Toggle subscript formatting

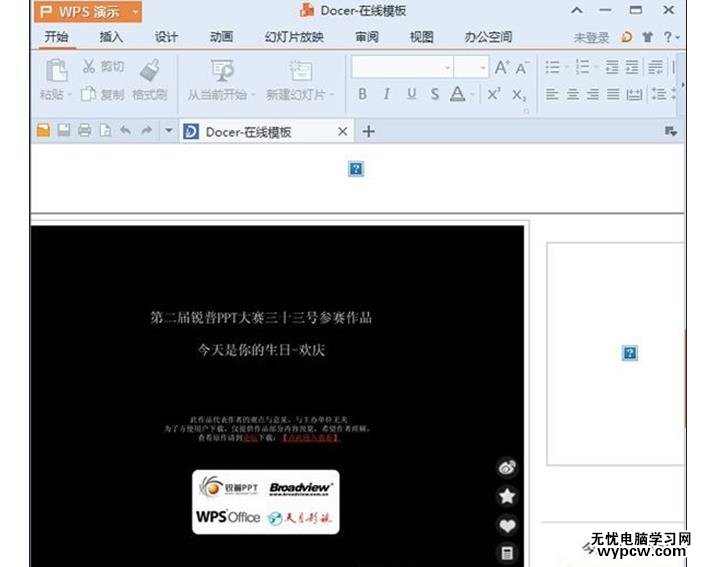pyautogui.click(x=519, y=95)
